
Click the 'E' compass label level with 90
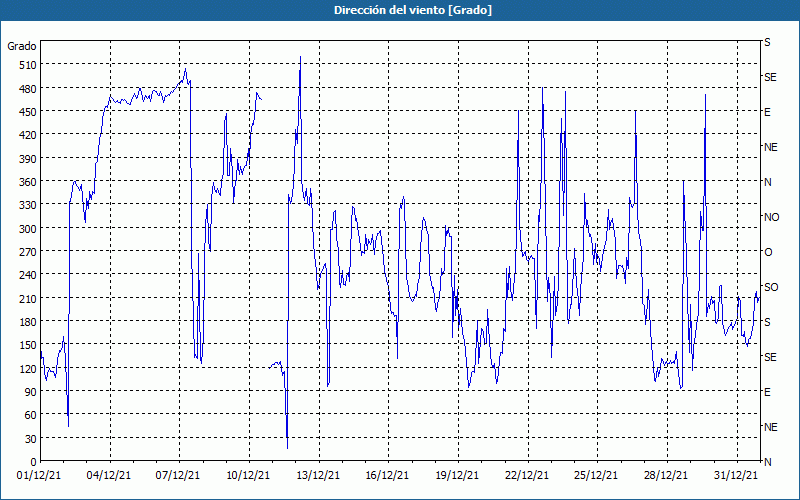767,392
